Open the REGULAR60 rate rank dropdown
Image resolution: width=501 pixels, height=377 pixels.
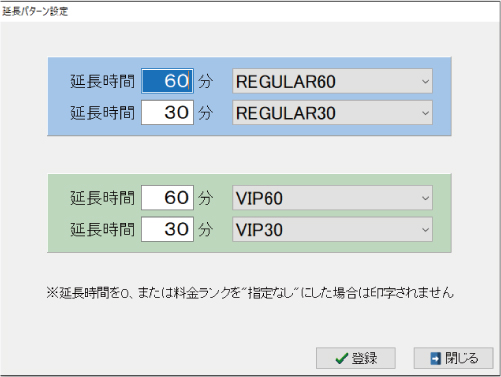tap(332, 81)
